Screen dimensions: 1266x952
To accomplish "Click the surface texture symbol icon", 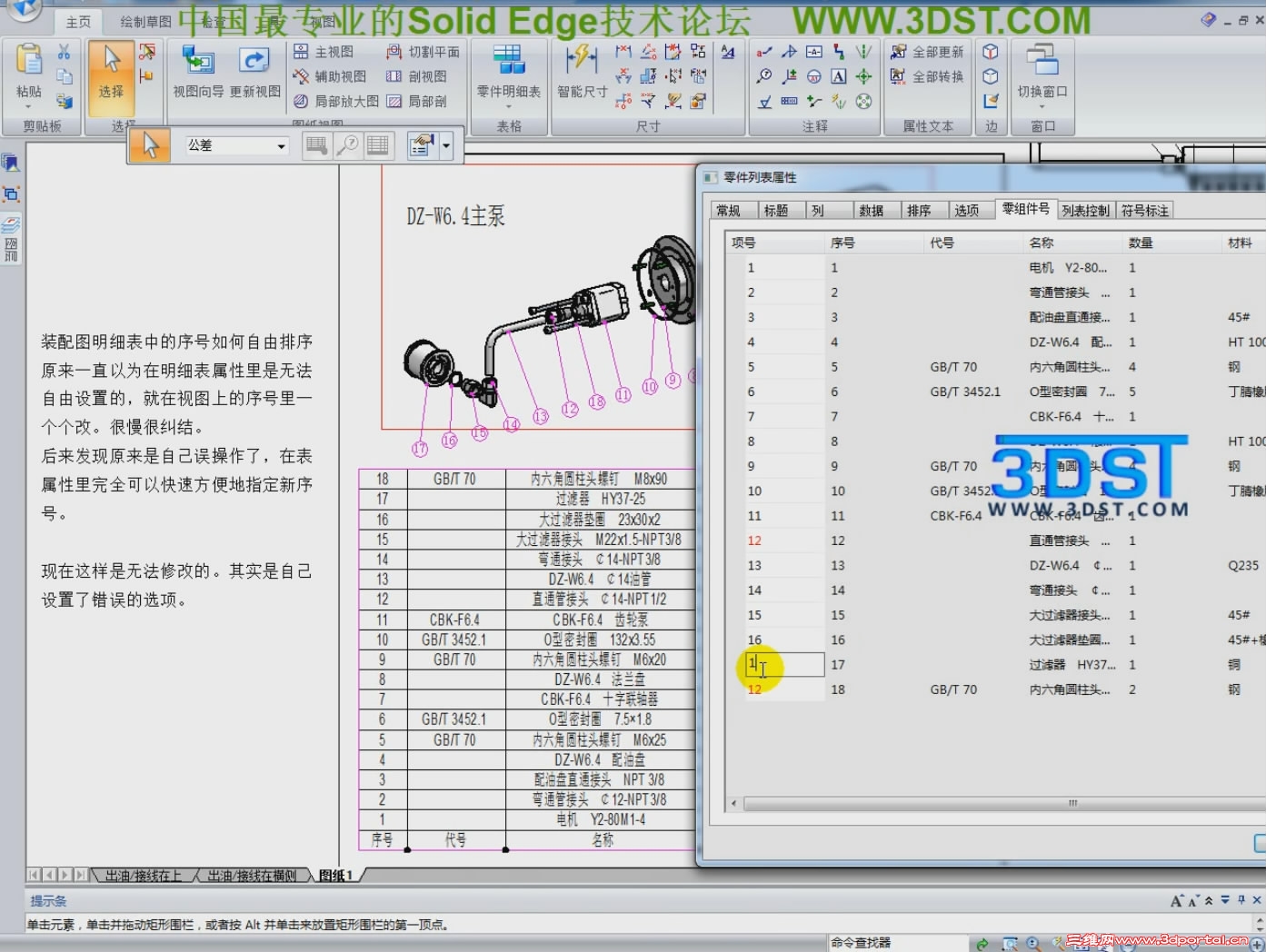I will (x=765, y=102).
